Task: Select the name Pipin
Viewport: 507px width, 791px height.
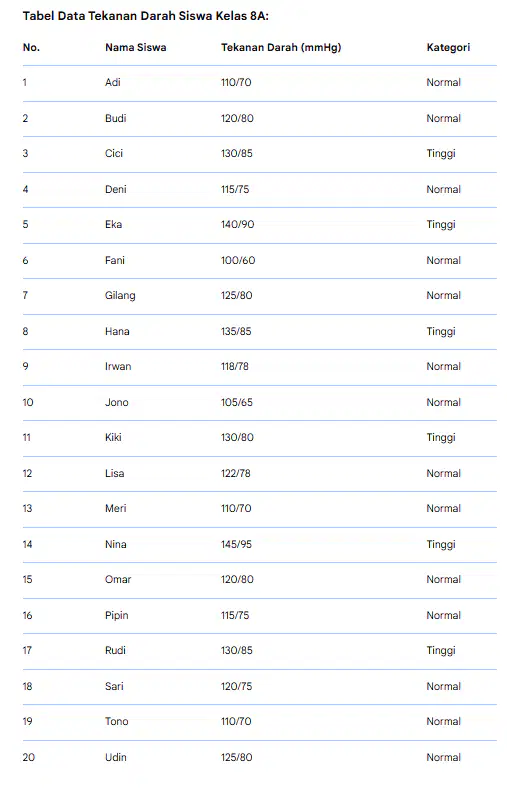Action: (117, 615)
